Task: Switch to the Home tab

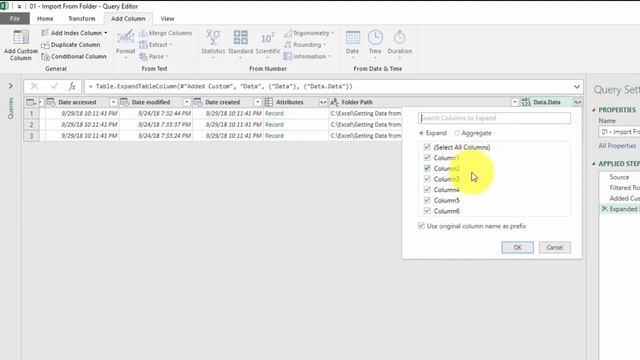Action: tap(45, 19)
